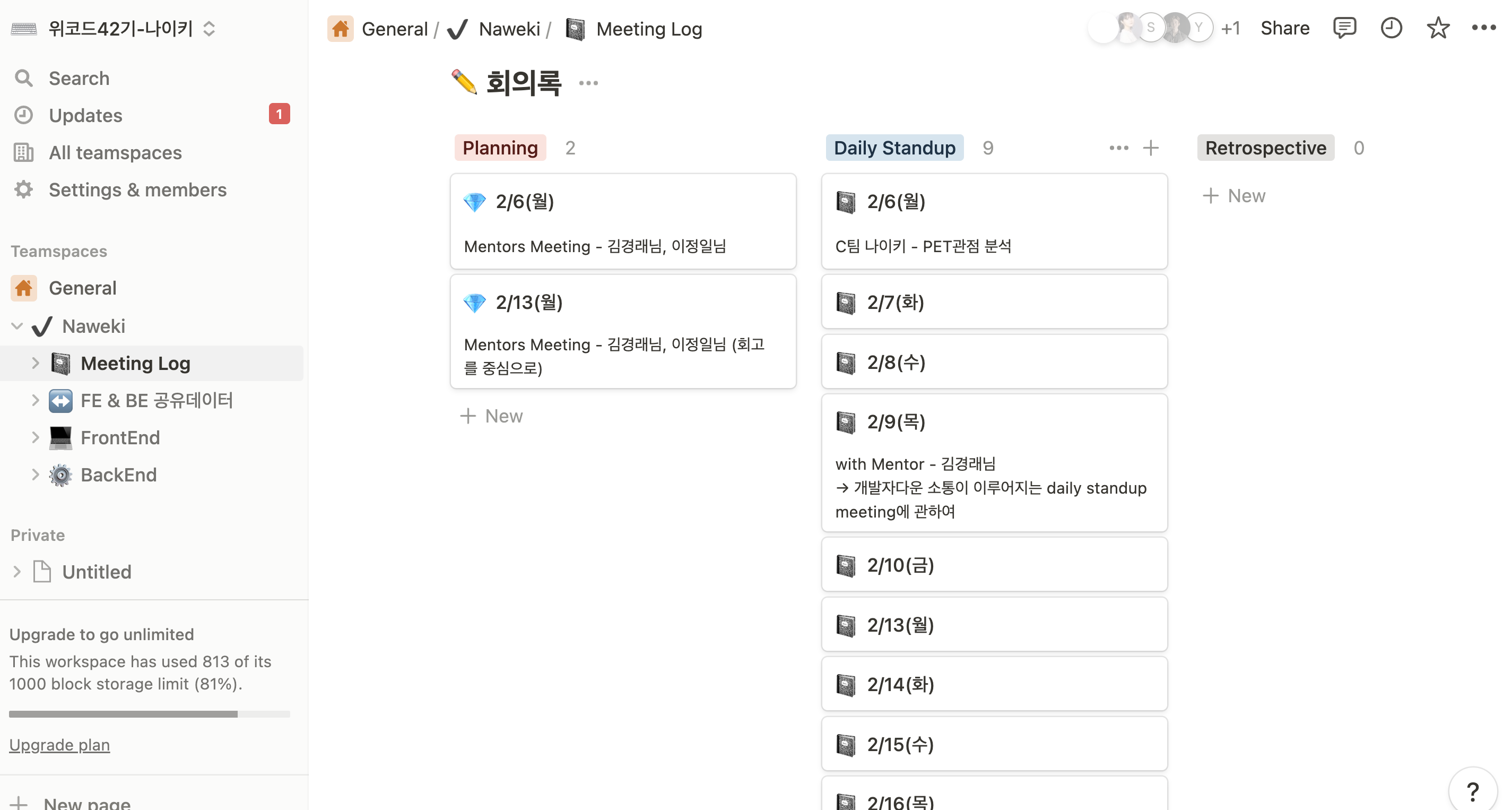This screenshot has height=810, width=1512.
Task: Click the Search magnifier in sidebar
Action: point(23,78)
